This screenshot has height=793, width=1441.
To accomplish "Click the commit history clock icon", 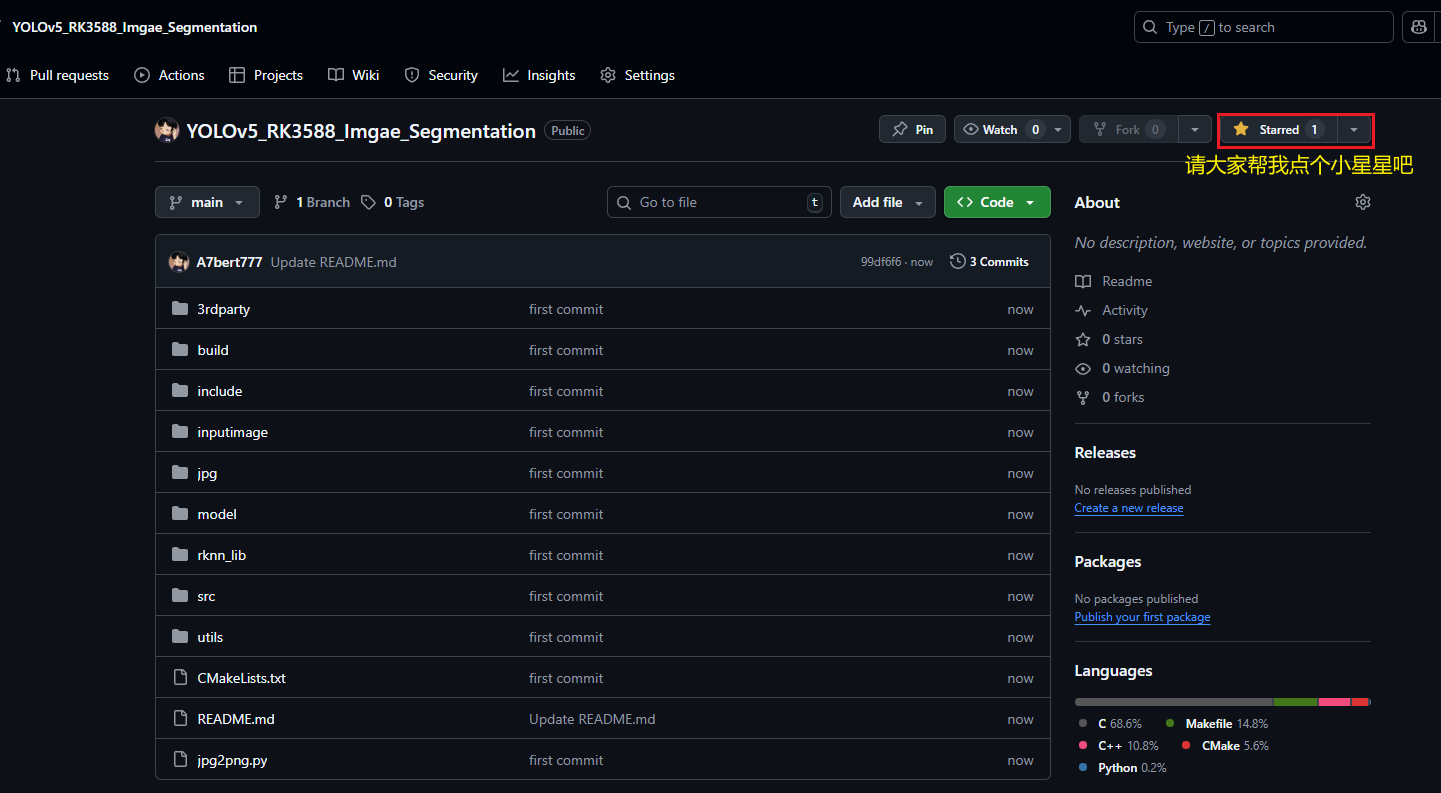I will point(957,262).
